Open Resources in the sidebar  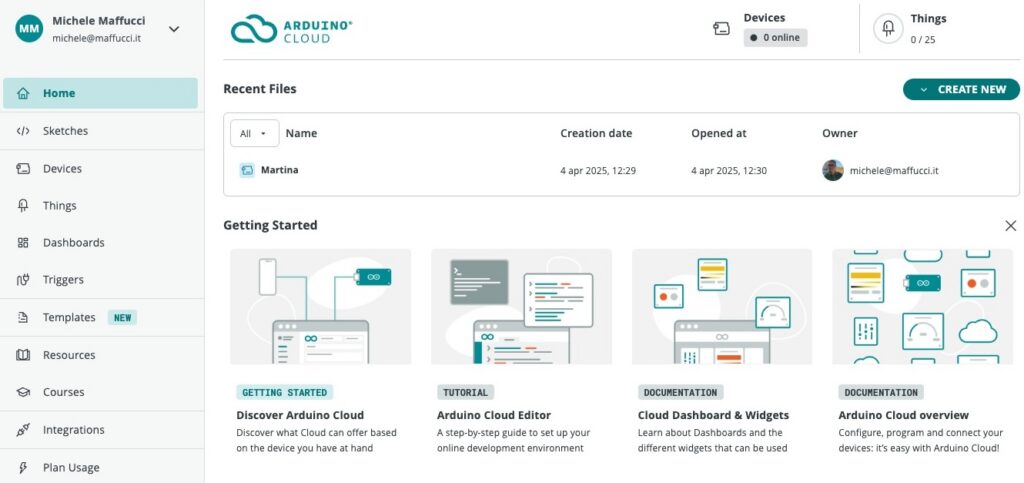click(x=69, y=355)
